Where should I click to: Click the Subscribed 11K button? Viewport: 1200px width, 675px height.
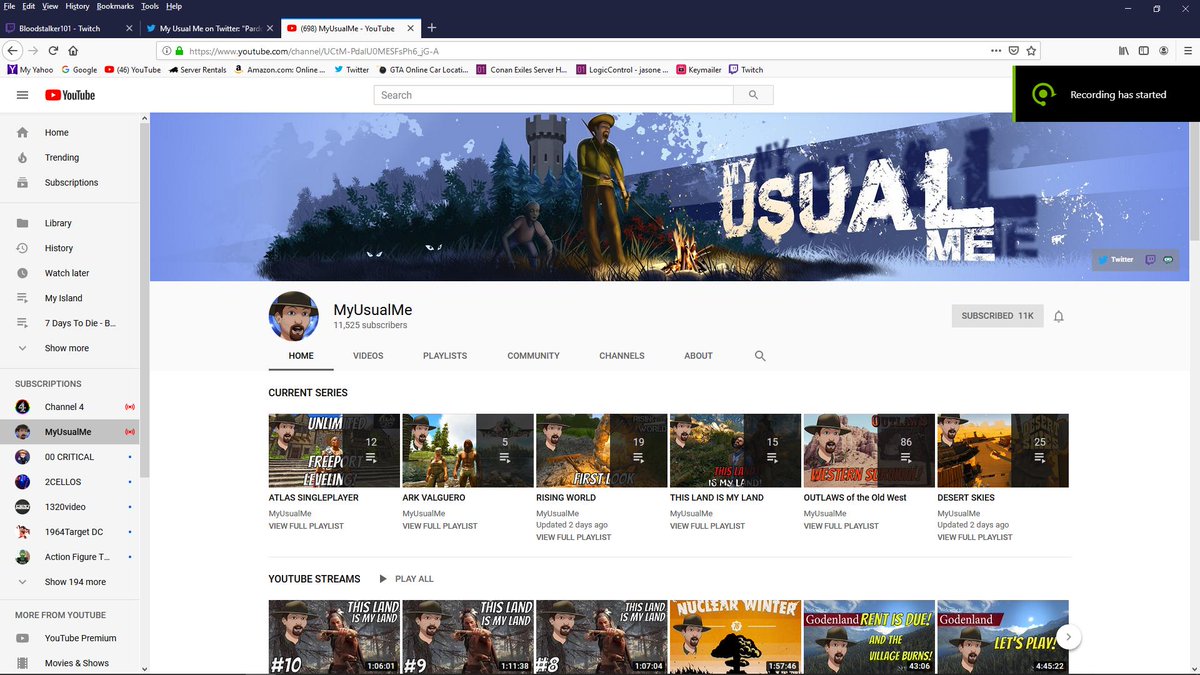[997, 316]
